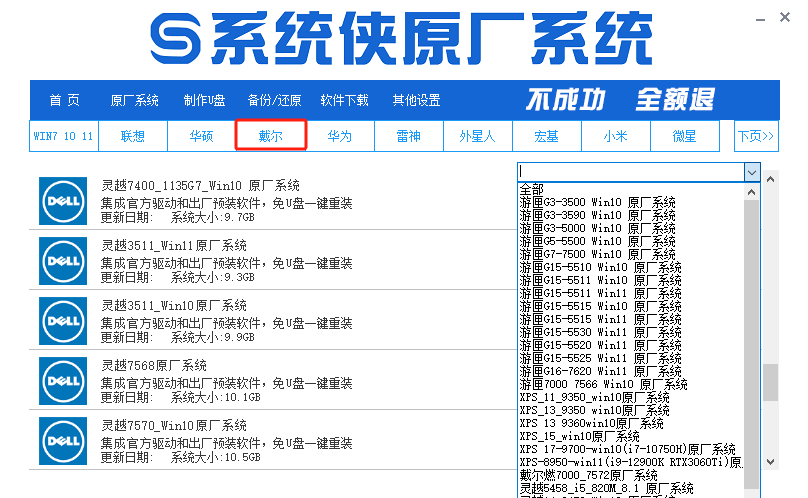Image resolution: width=808 pixels, height=498 pixels.
Task: Select the 华为 brand tab
Action: pos(340,136)
